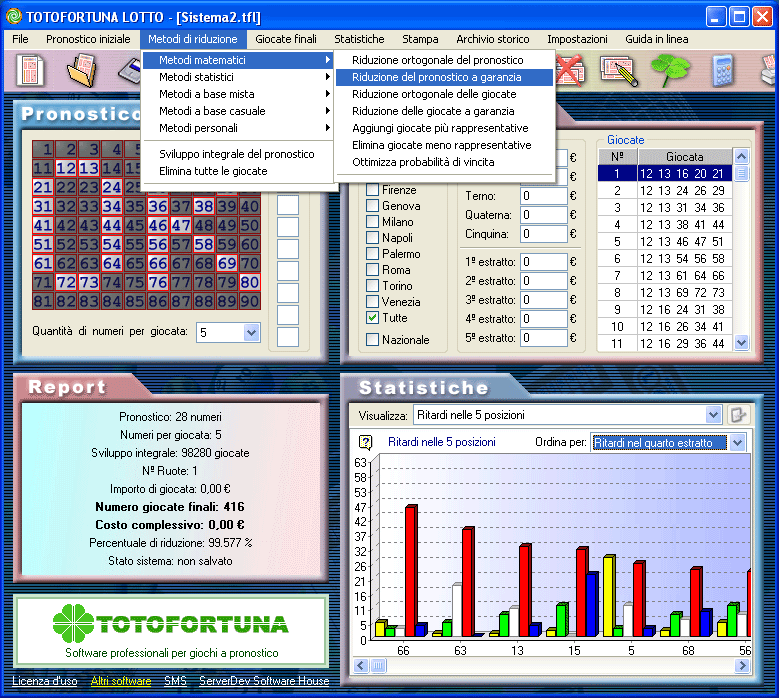Viewport: 779px width, 698px height.
Task: Check the Milano wheel checkbox
Action: point(373,222)
